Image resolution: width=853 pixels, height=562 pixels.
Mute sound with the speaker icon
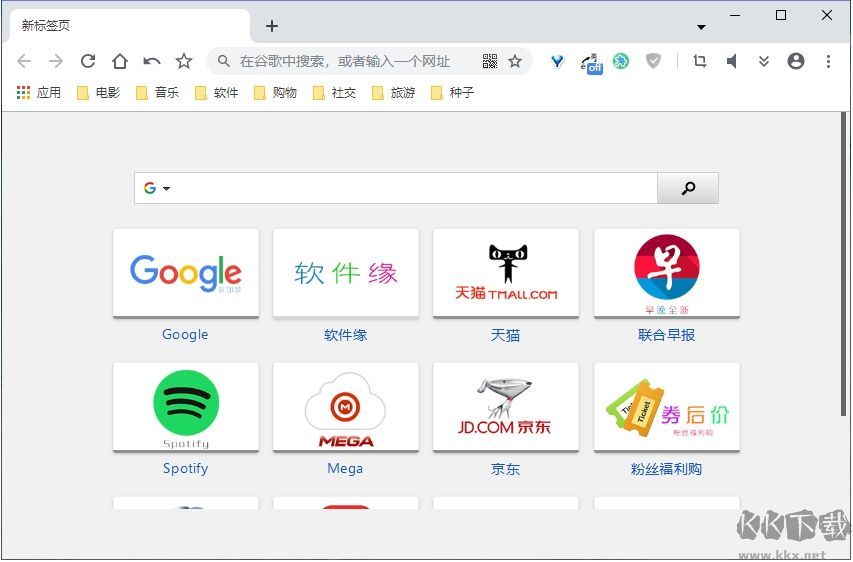(x=732, y=61)
